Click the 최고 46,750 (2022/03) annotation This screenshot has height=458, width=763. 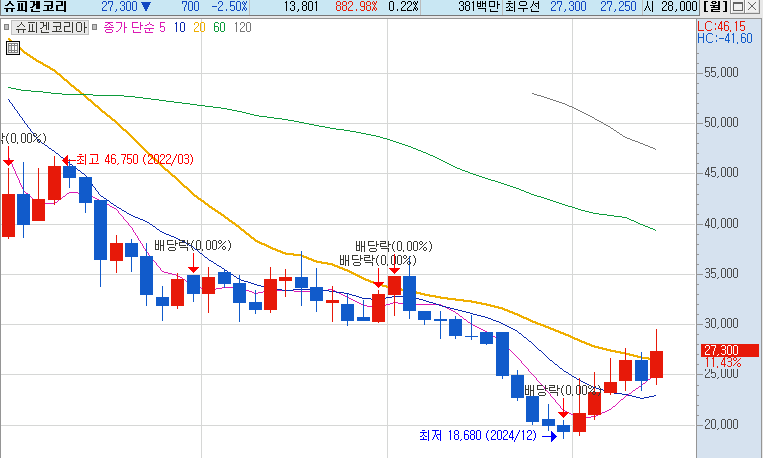[x=135, y=160]
